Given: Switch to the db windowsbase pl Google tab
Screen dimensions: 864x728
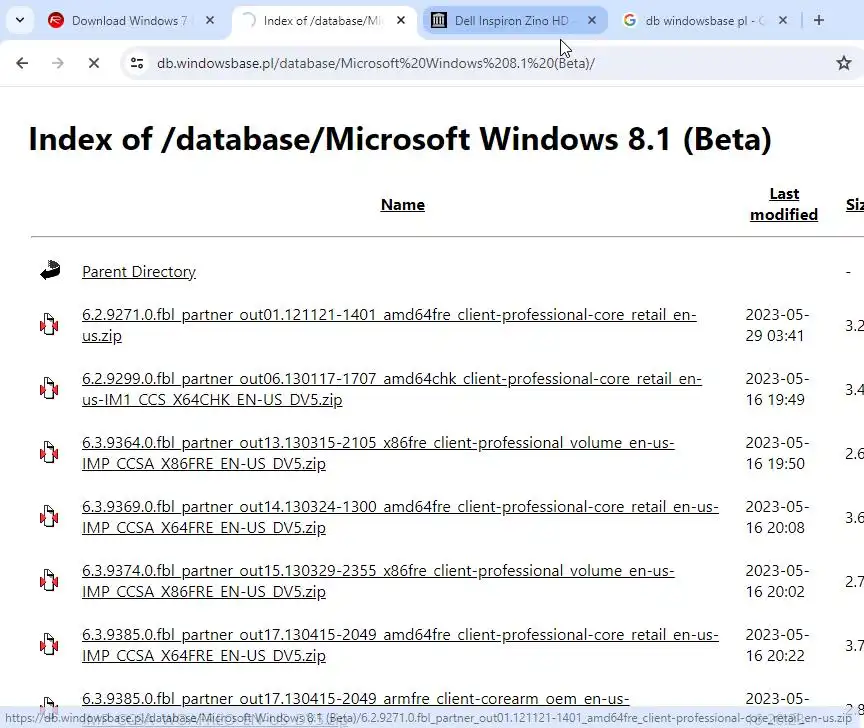Looking at the screenshot, I should (x=704, y=21).
